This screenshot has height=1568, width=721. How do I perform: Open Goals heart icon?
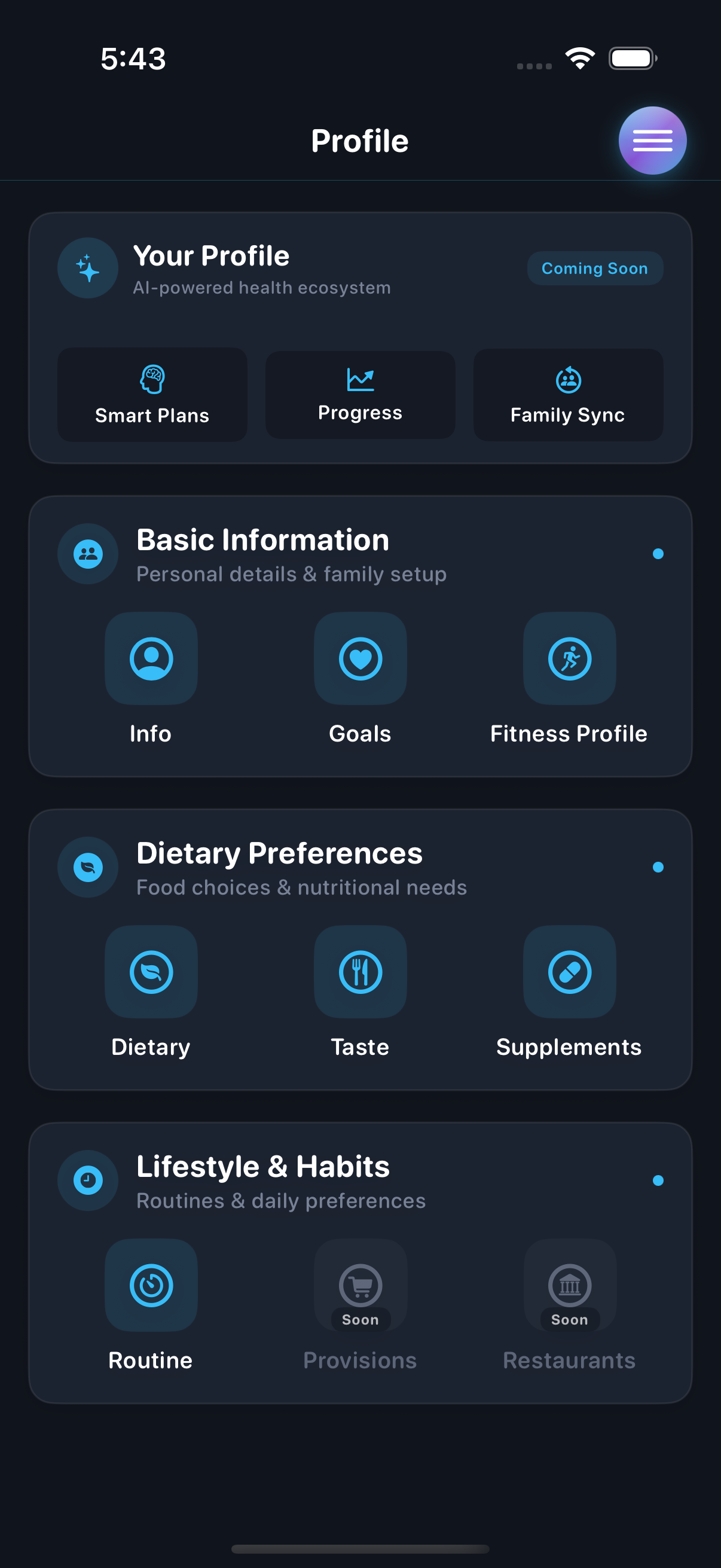360,658
